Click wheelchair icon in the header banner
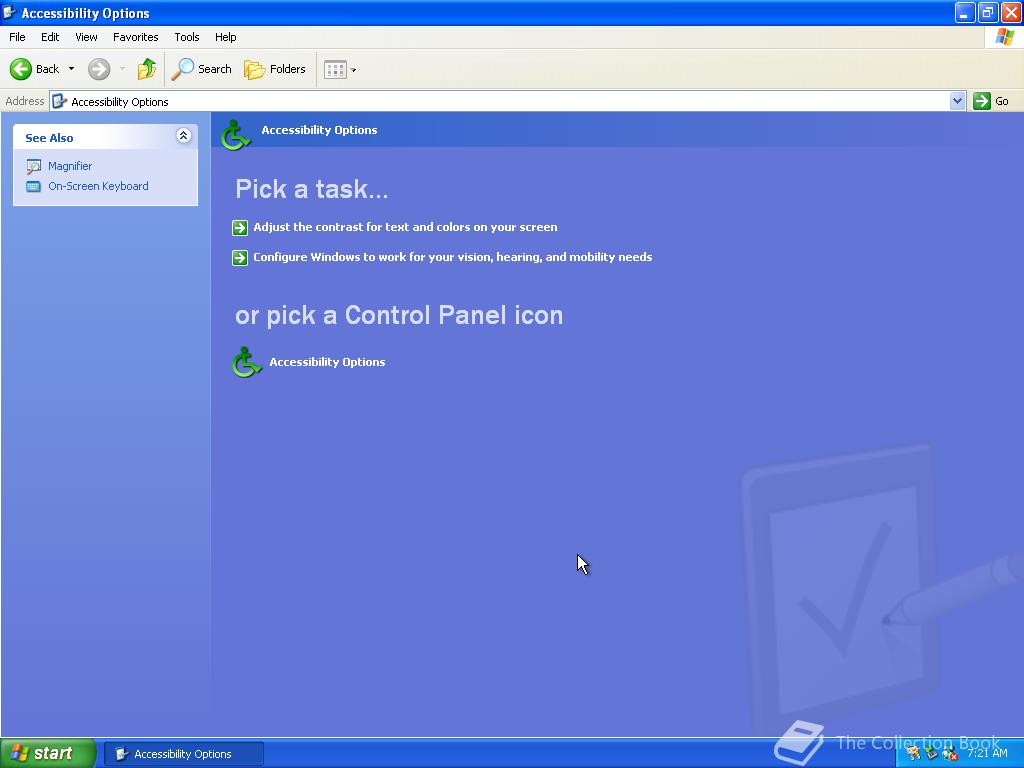1024x768 pixels. tap(235, 135)
